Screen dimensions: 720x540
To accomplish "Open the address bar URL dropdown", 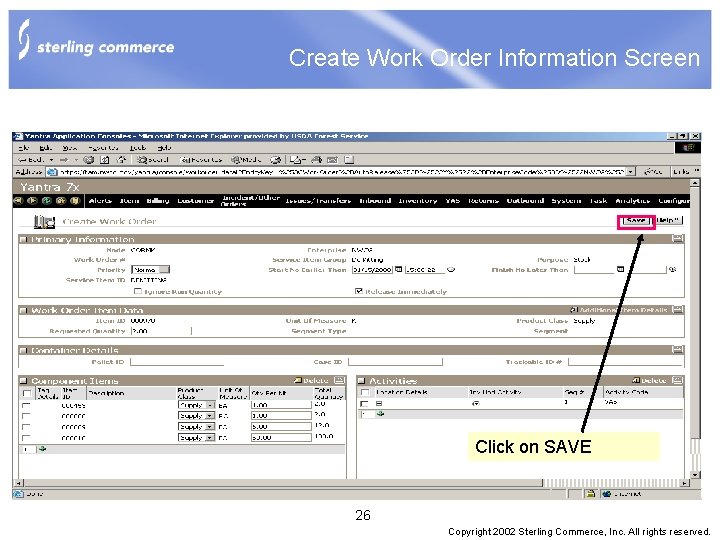I will 631,172.
